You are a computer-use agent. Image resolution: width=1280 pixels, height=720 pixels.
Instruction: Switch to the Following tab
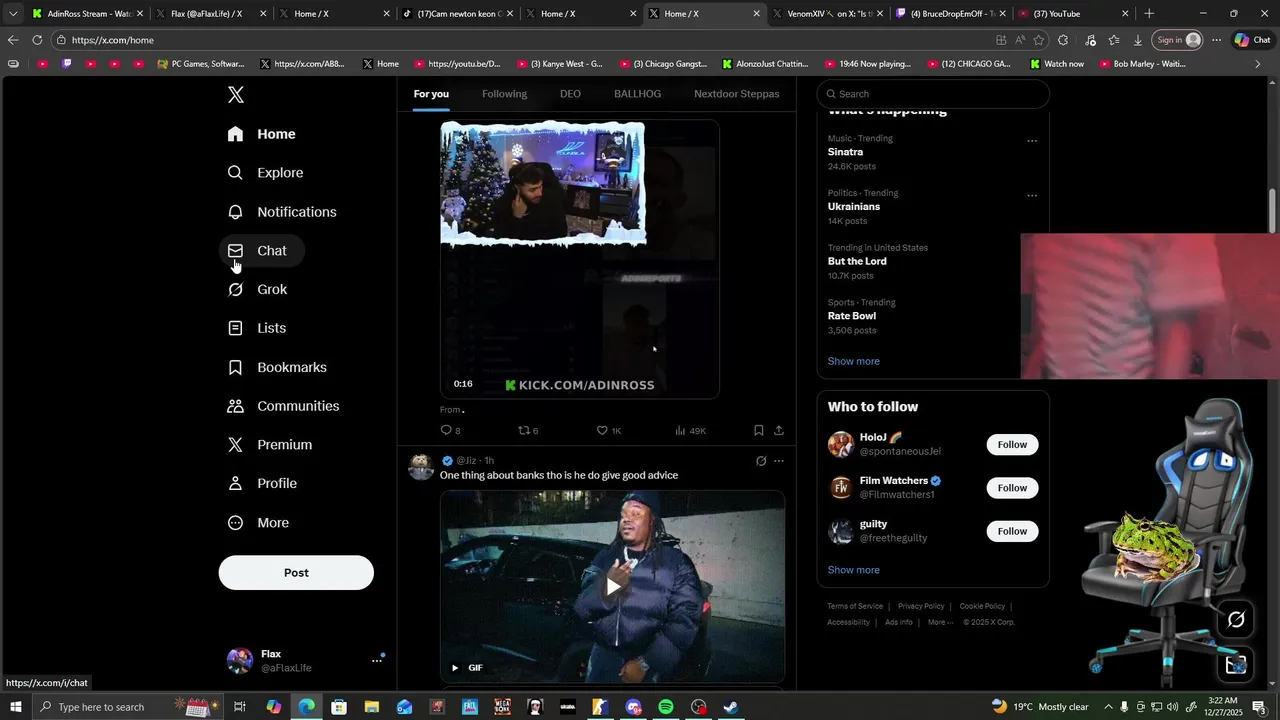(x=504, y=94)
